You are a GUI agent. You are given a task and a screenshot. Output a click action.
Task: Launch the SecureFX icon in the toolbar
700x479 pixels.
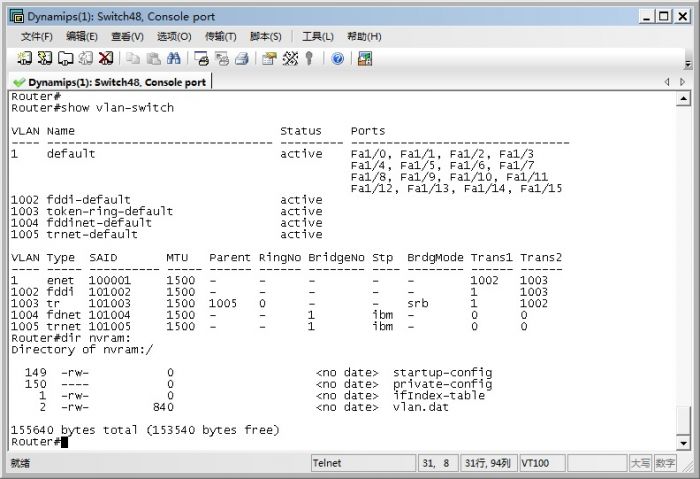[364, 58]
